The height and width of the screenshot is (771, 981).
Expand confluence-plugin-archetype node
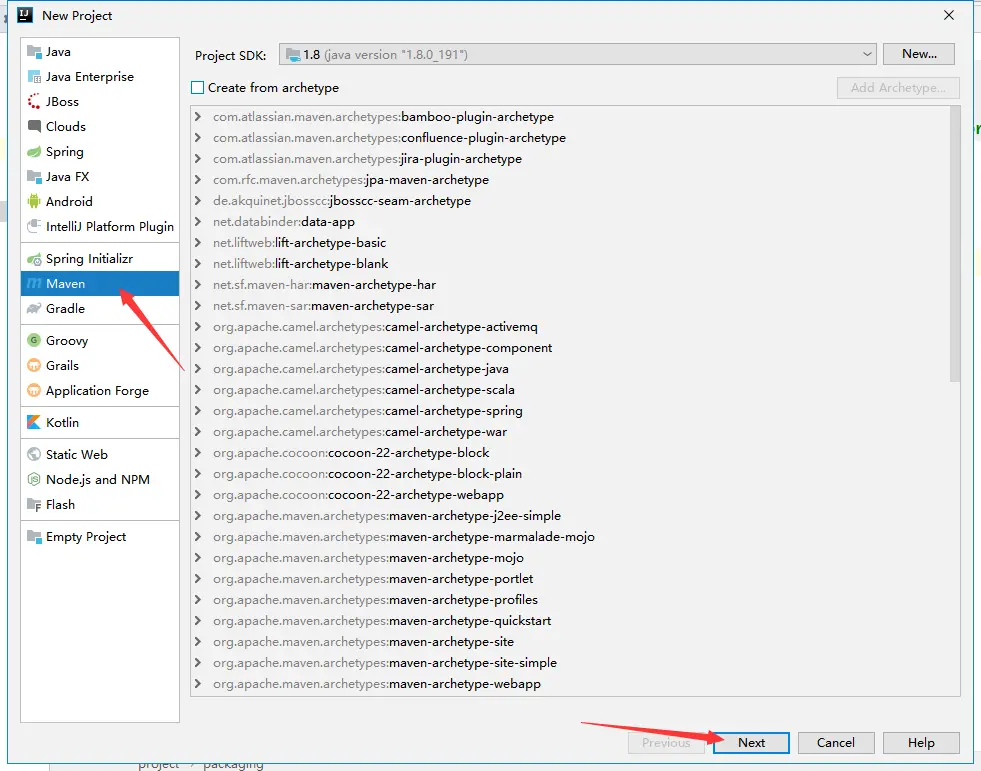click(198, 138)
